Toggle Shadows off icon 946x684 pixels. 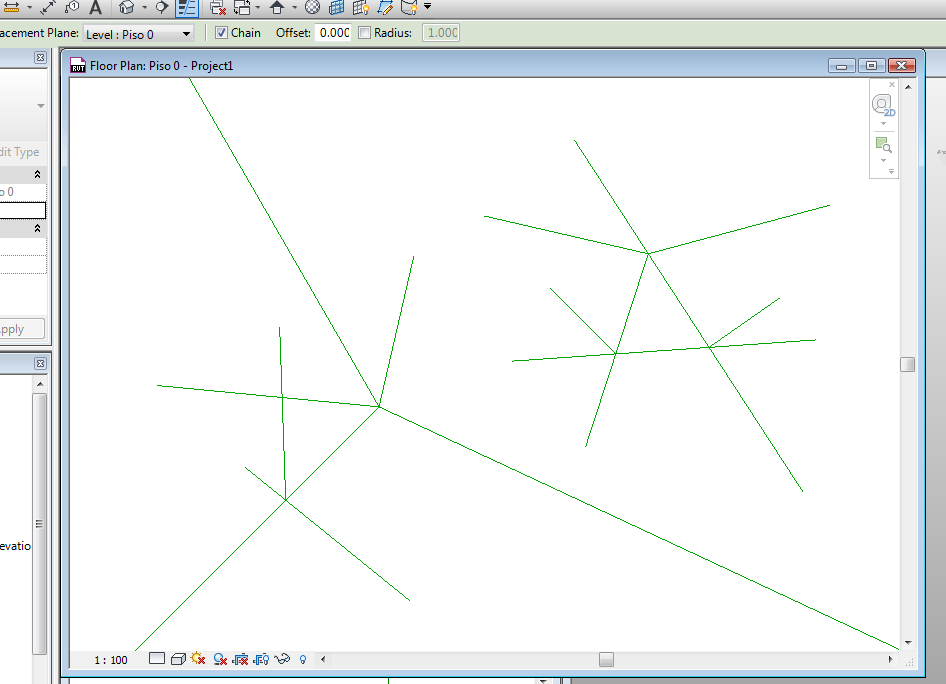(x=220, y=659)
